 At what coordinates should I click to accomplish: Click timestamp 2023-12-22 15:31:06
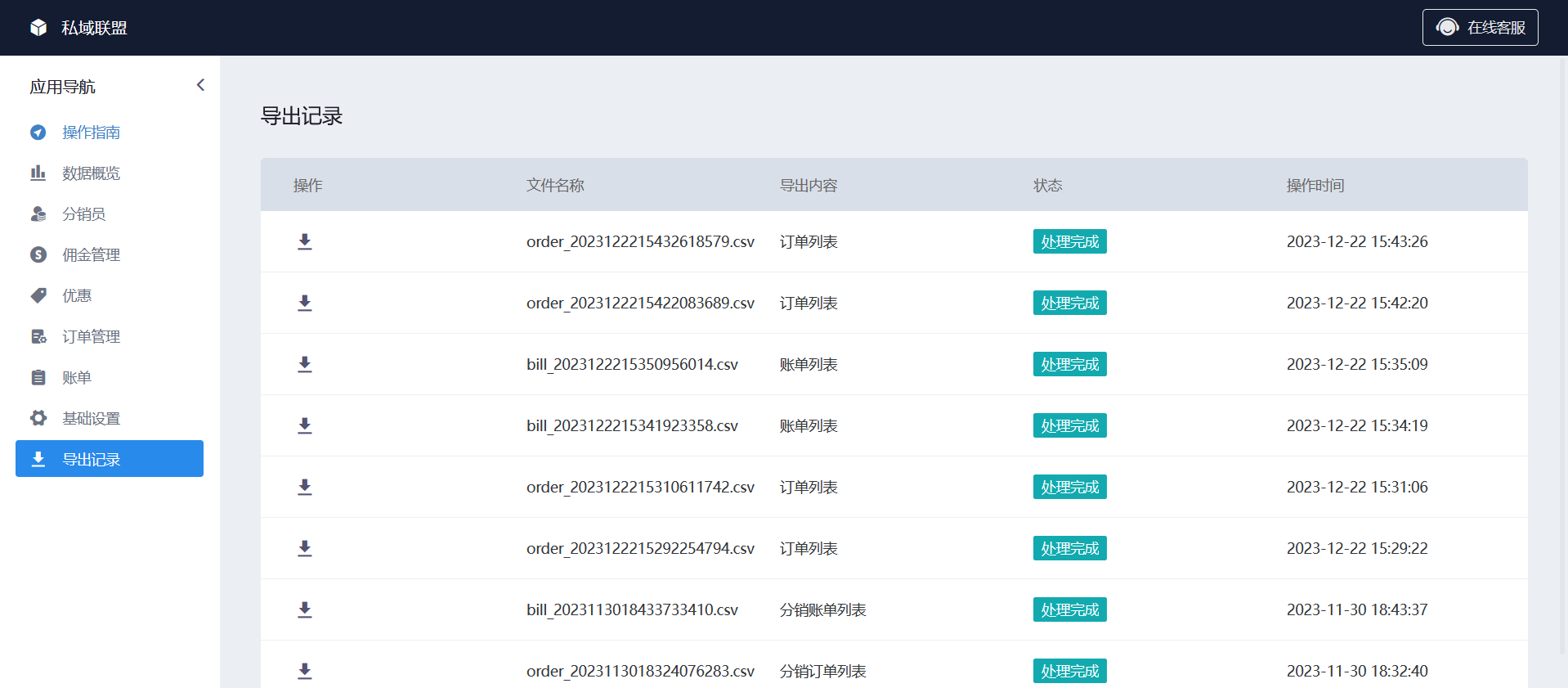point(1357,487)
